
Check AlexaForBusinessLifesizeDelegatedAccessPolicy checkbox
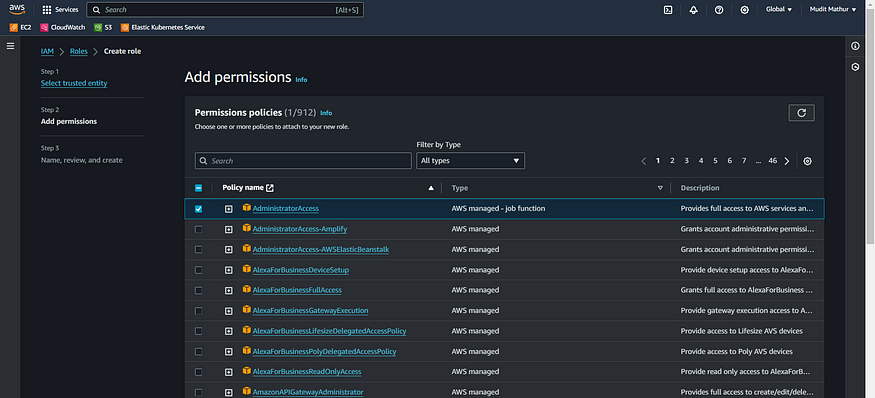(198, 331)
